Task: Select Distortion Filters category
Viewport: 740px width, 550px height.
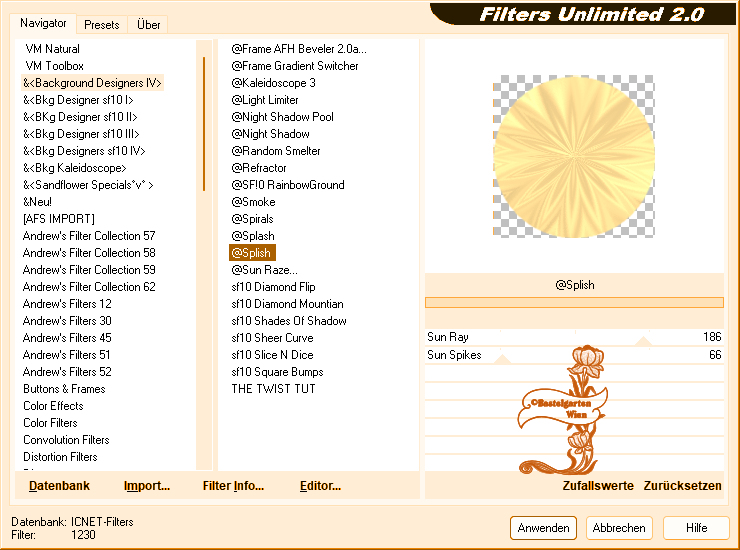Action: pyautogui.click(x=60, y=457)
